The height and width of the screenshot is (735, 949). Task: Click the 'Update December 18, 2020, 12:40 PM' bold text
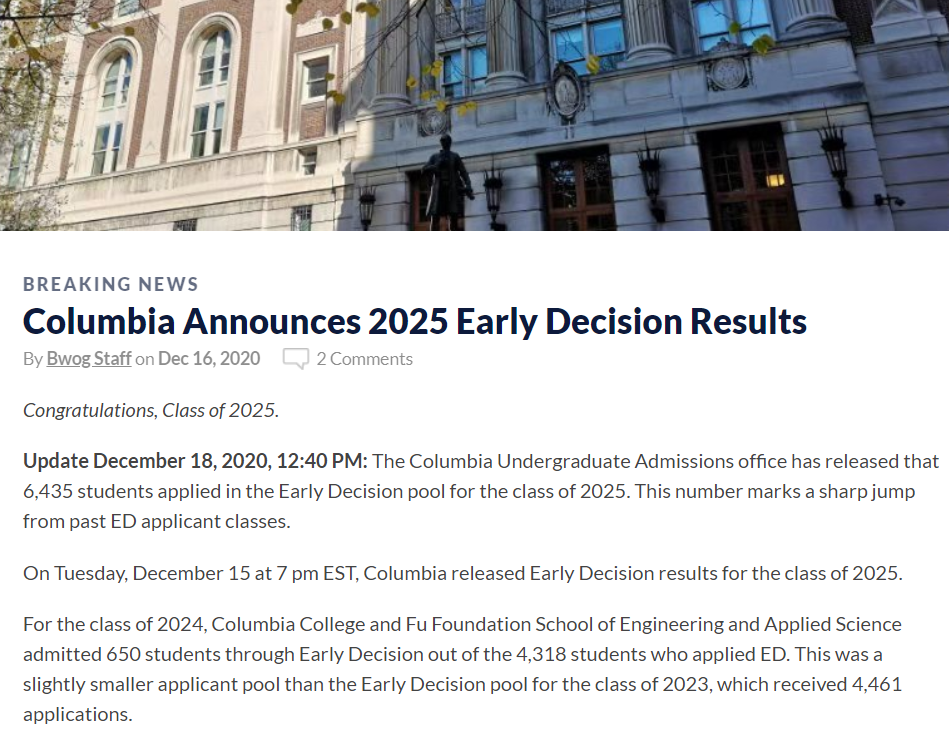(195, 461)
